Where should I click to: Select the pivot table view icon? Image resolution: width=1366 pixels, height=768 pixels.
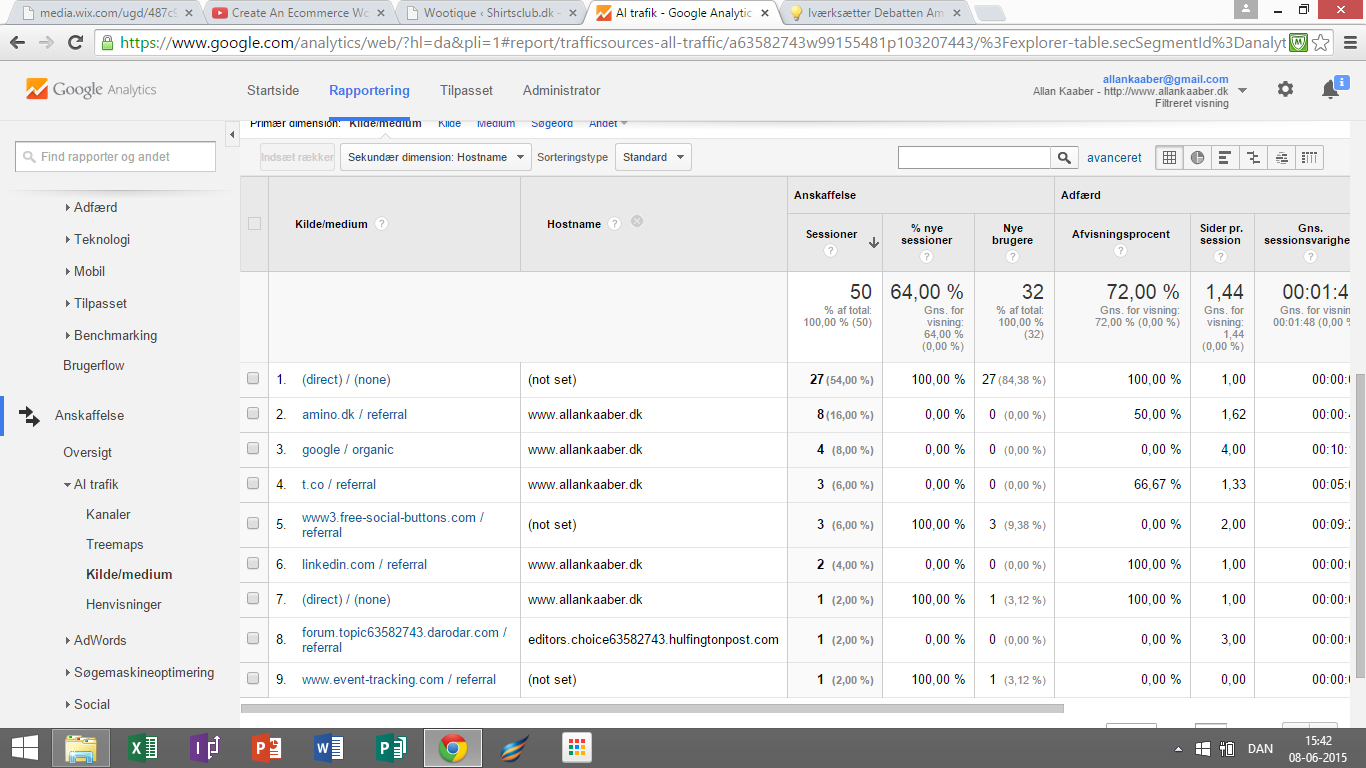1309,158
